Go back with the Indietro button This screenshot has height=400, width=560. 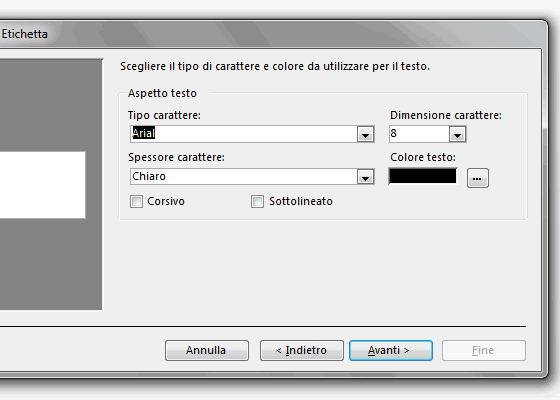[302, 350]
